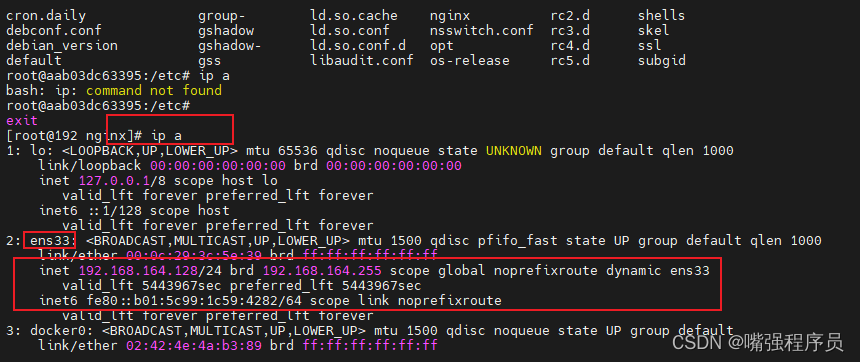This screenshot has height=362, width=860.
Task: Select the ens33 interface name in red box
Action: click(x=49, y=240)
